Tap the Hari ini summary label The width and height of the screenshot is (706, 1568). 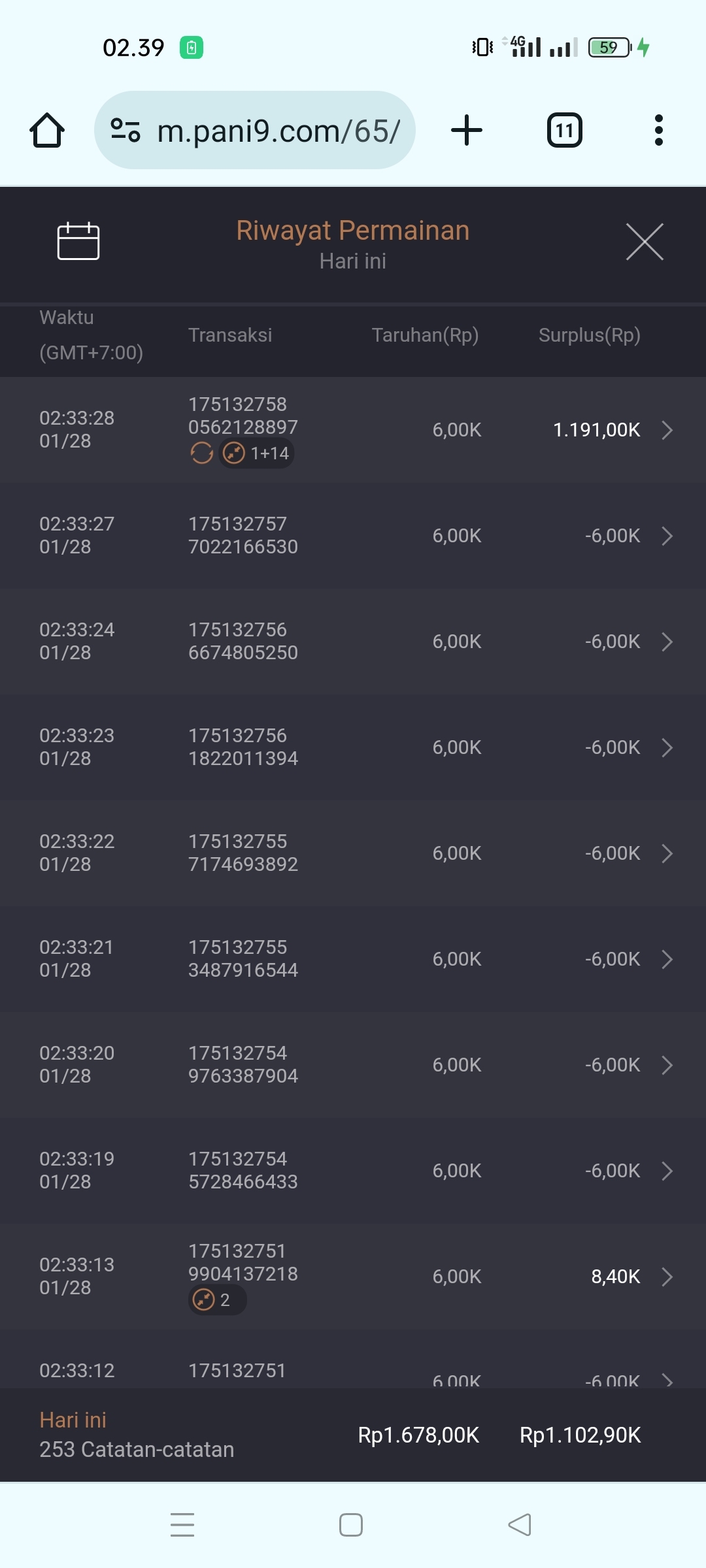[73, 1420]
